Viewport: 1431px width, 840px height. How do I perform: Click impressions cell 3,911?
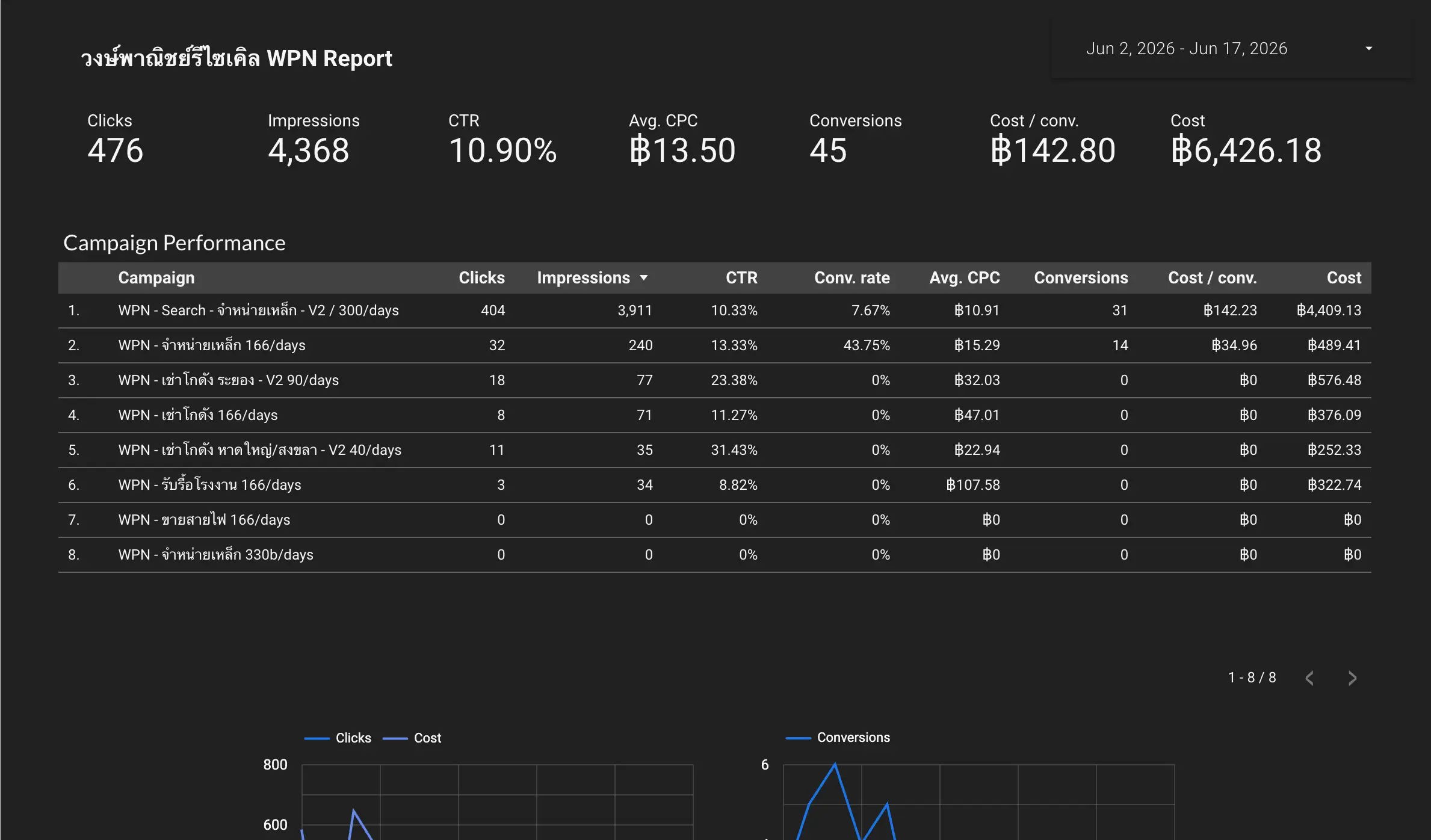[x=635, y=310]
